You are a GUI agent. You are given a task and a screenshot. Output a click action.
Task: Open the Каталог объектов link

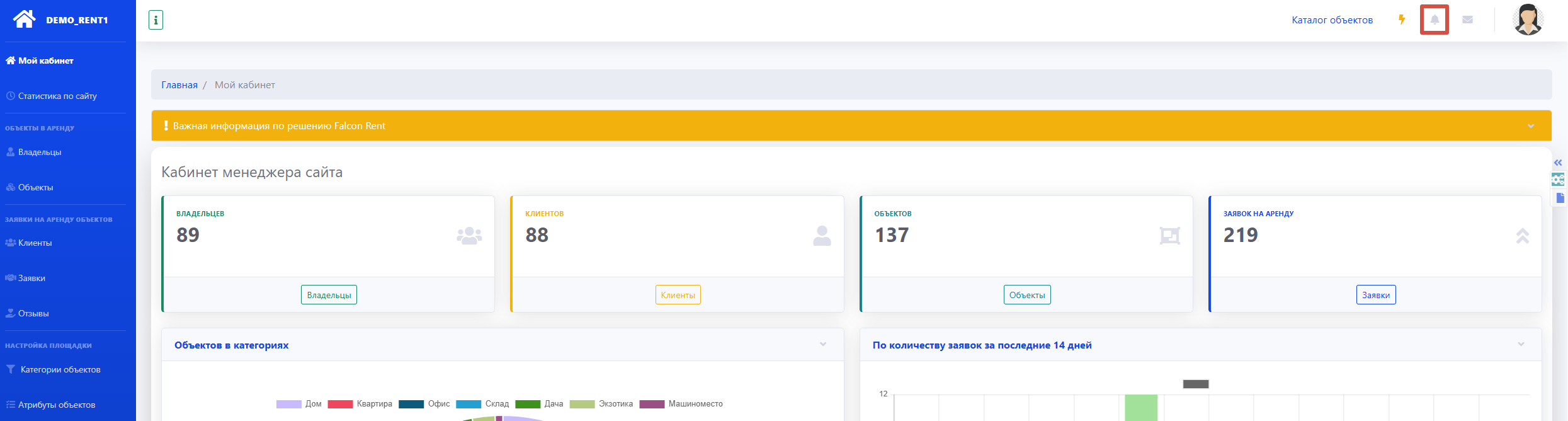pyautogui.click(x=1332, y=20)
